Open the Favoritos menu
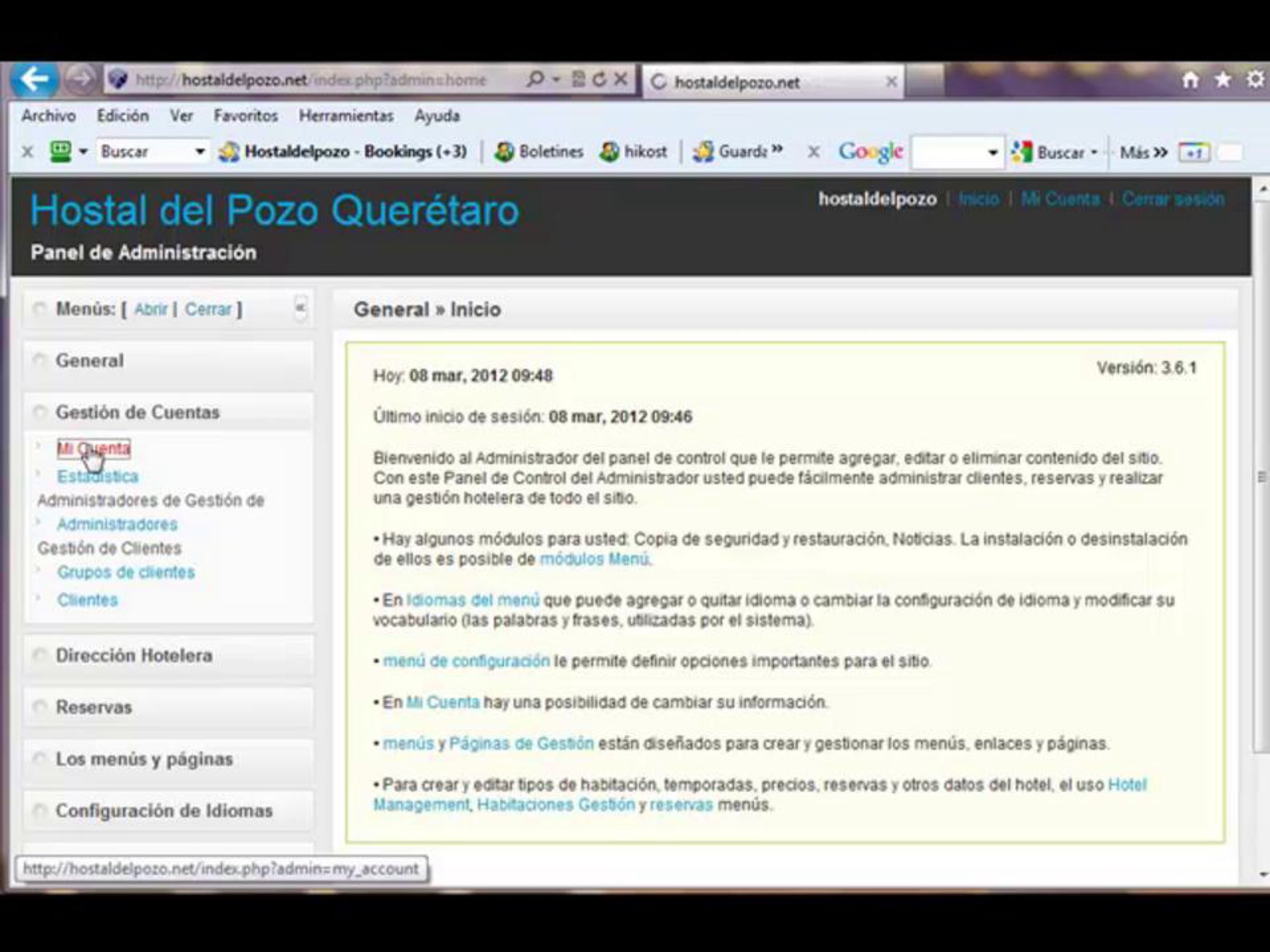The height and width of the screenshot is (952, 1270). [x=245, y=116]
